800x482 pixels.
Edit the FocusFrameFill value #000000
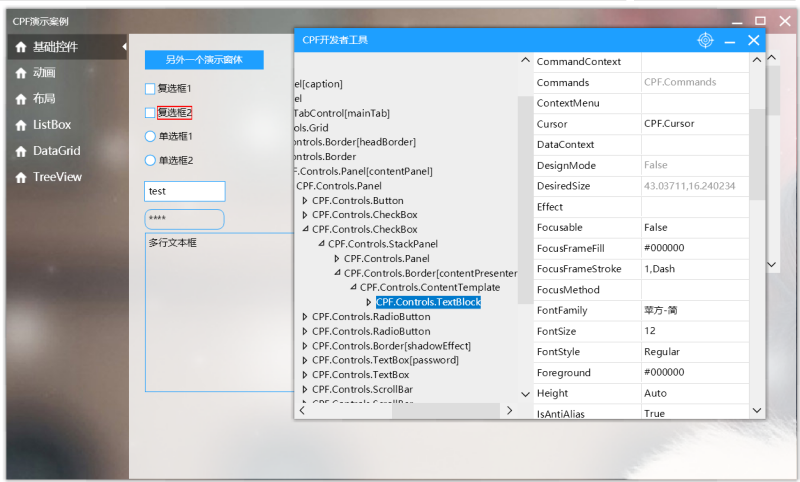695,248
